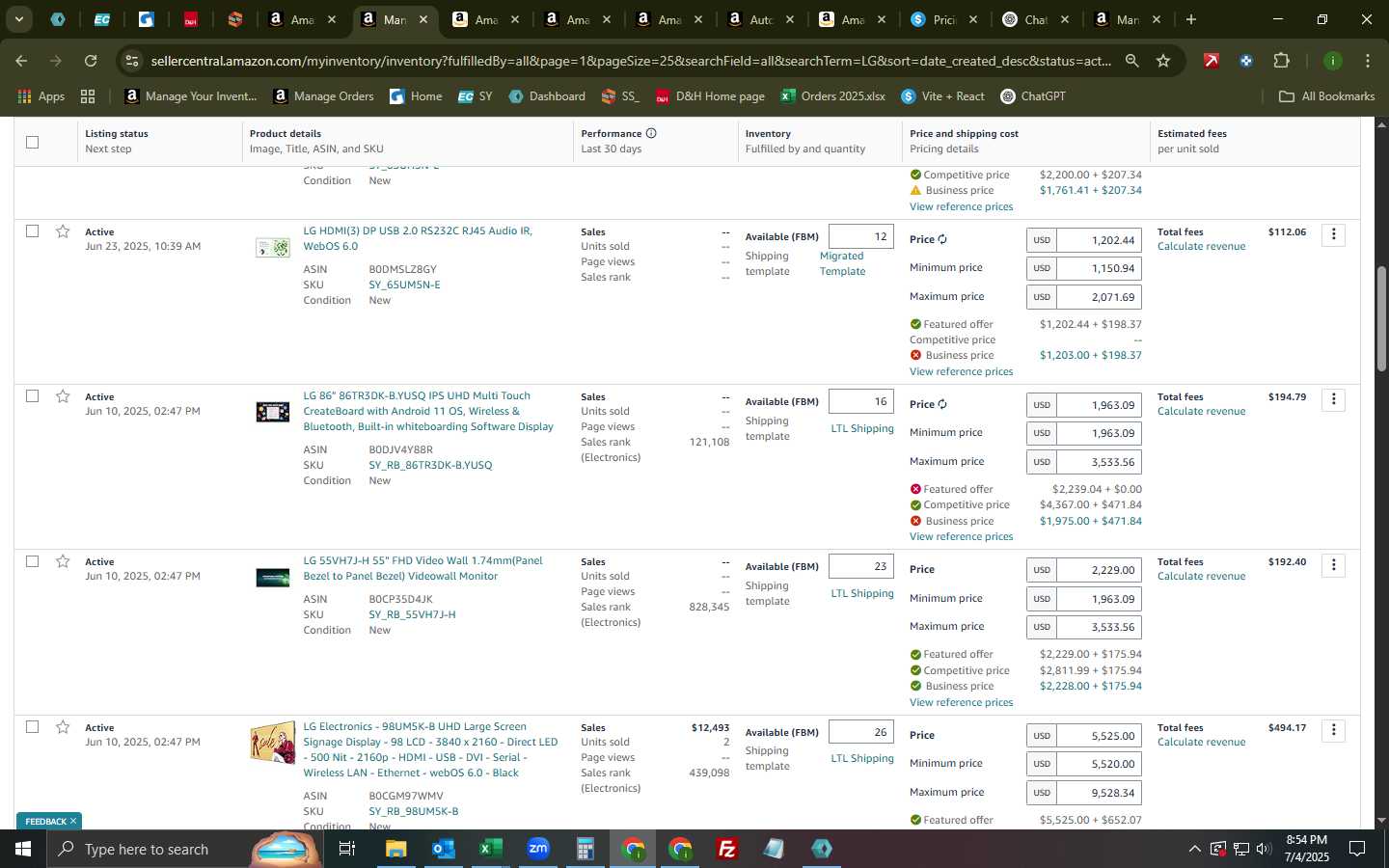Viewport: 1389px width, 868px height.
Task: Click Migrated Template shipping link
Action: click(842, 263)
